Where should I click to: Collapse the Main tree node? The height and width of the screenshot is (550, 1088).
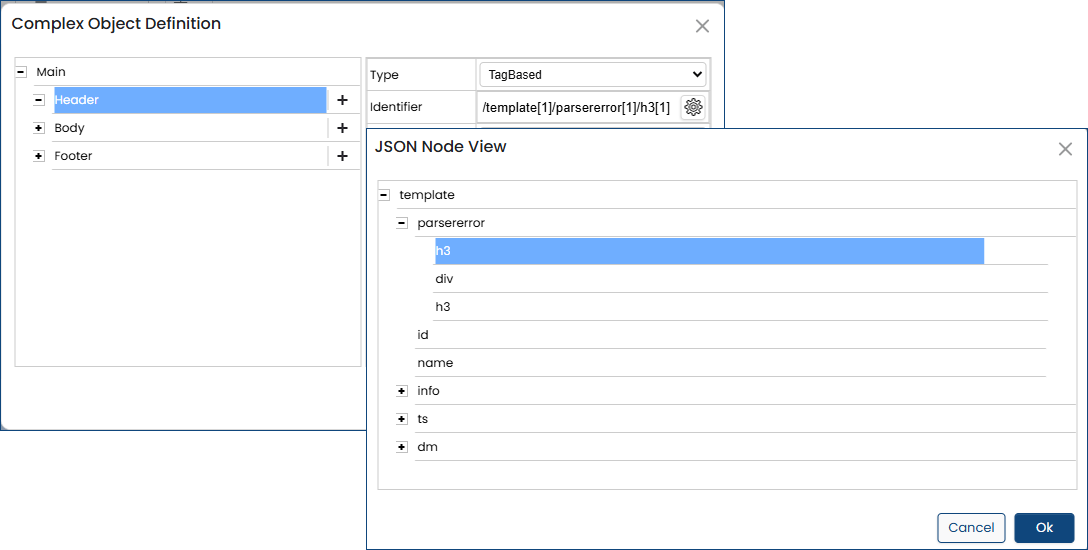21,72
